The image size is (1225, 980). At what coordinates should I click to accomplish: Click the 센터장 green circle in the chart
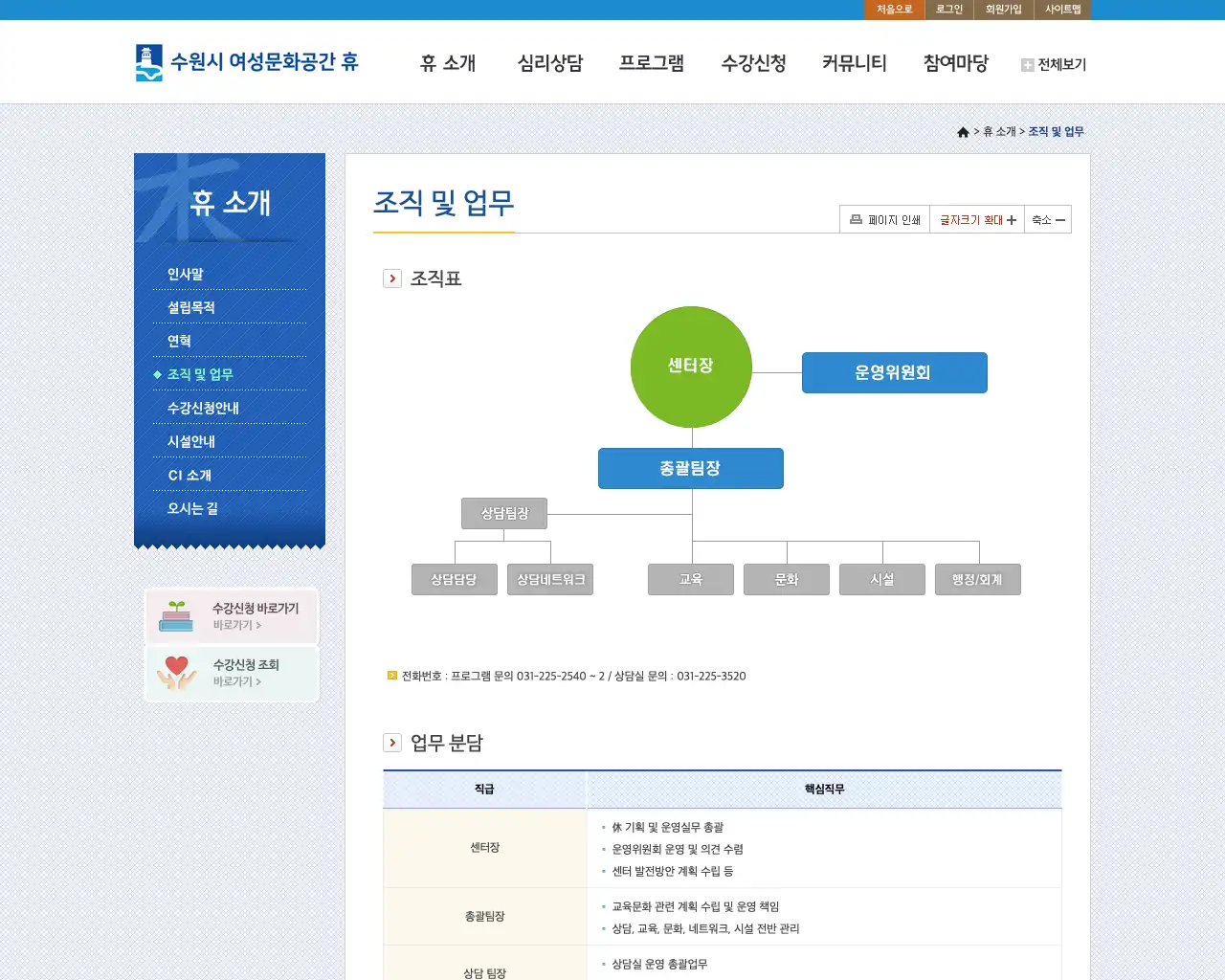click(x=691, y=367)
